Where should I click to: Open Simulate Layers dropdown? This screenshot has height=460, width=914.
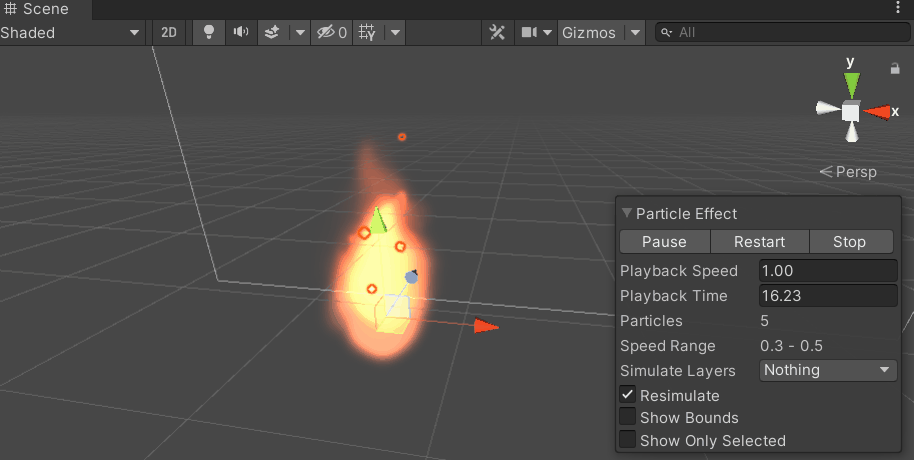[828, 370]
